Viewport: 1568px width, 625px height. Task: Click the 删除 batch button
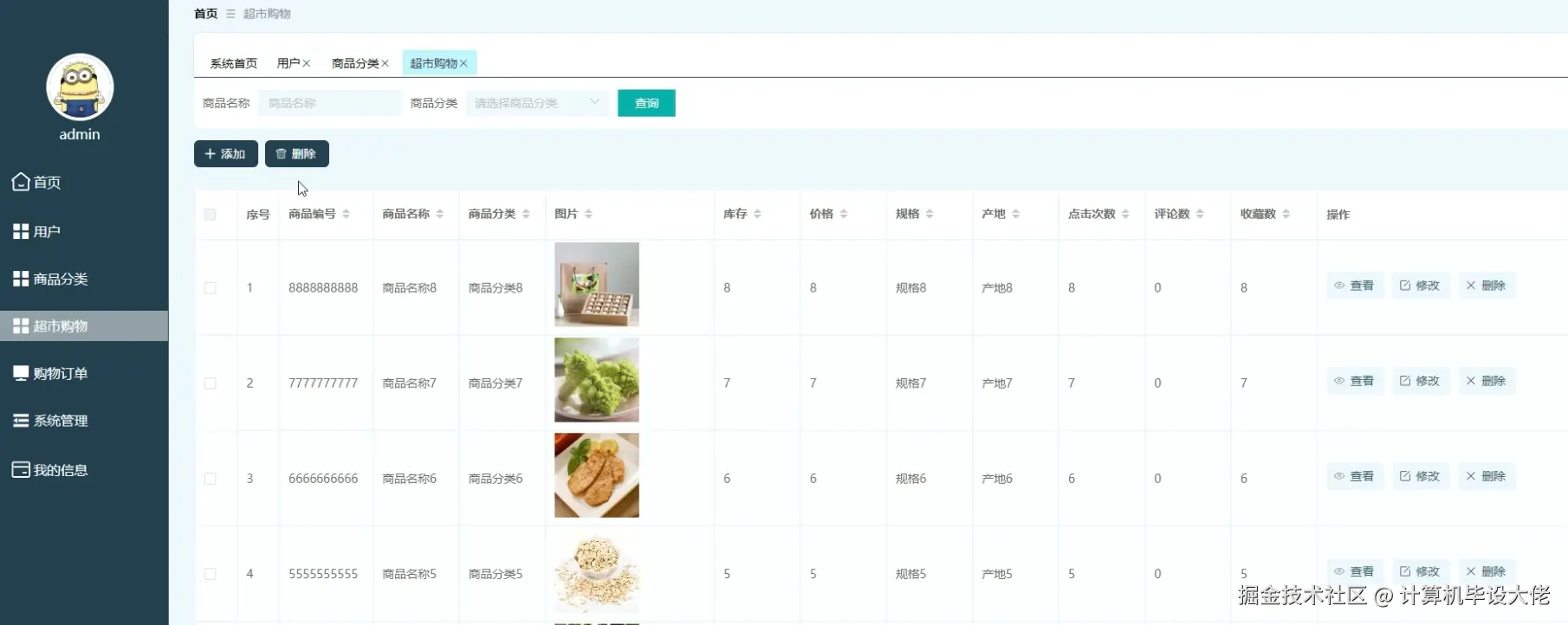point(297,154)
